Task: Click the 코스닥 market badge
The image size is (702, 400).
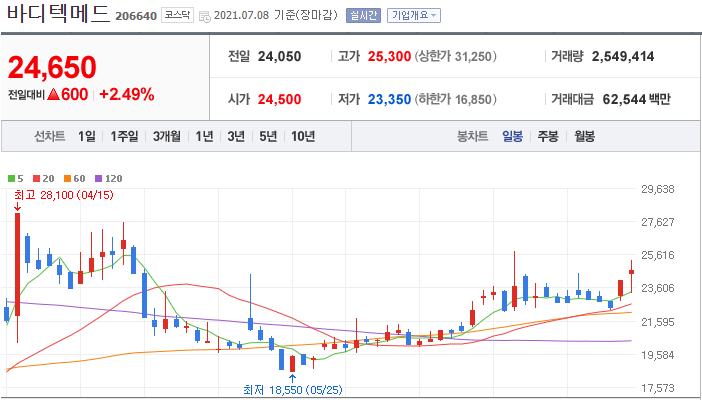Action: [177, 15]
